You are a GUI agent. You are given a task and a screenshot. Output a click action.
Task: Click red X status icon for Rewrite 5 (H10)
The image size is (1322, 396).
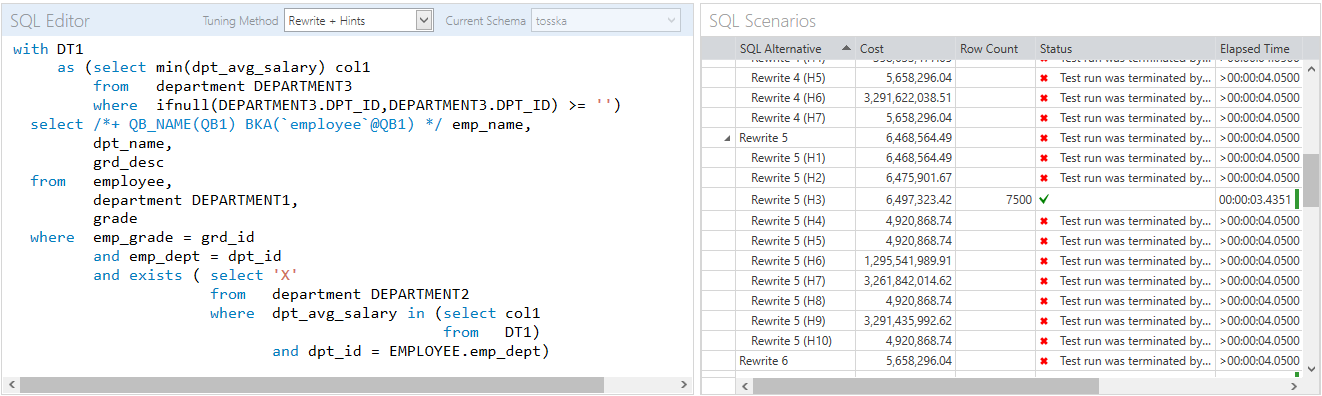pyautogui.click(x=1044, y=341)
